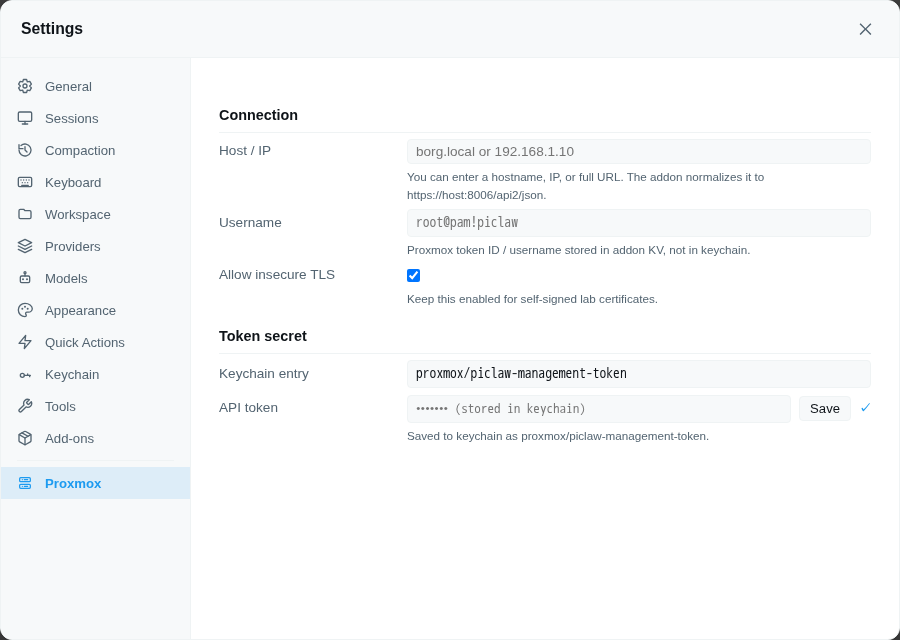Click the Keyboard icon in sidebar
The width and height of the screenshot is (900, 640).
pos(25,183)
